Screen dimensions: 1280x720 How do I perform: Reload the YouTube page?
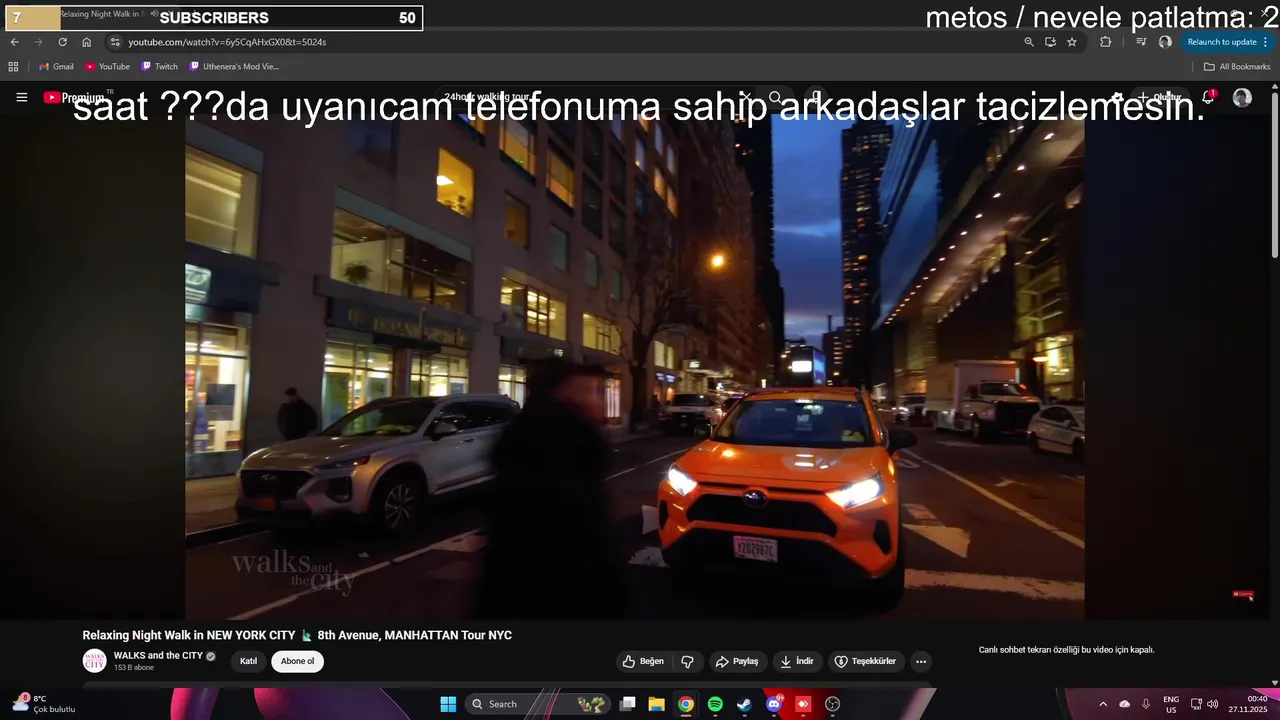62,42
